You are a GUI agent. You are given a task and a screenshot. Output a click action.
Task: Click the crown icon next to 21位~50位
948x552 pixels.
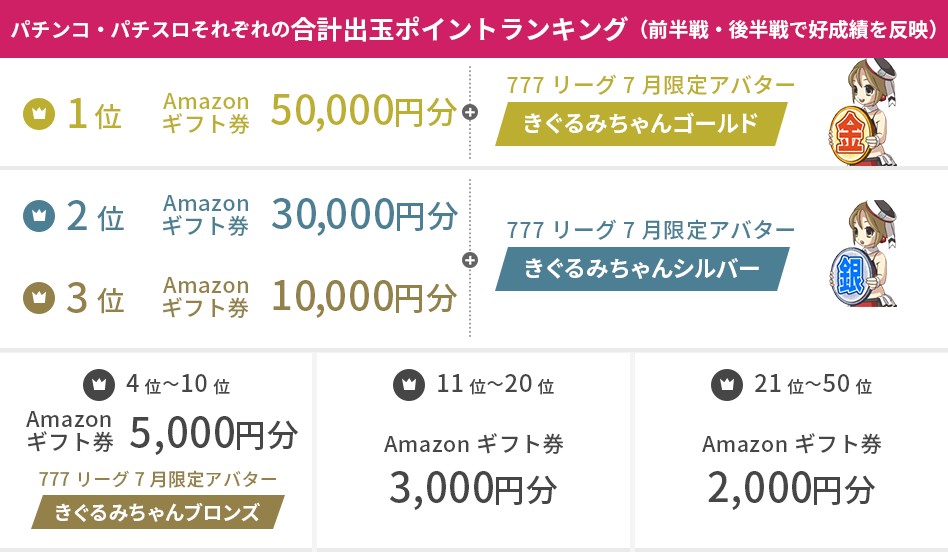727,383
